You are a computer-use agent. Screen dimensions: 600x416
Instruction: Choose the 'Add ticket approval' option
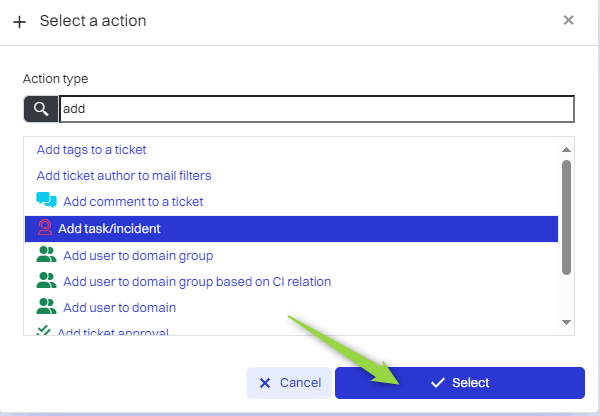113,333
